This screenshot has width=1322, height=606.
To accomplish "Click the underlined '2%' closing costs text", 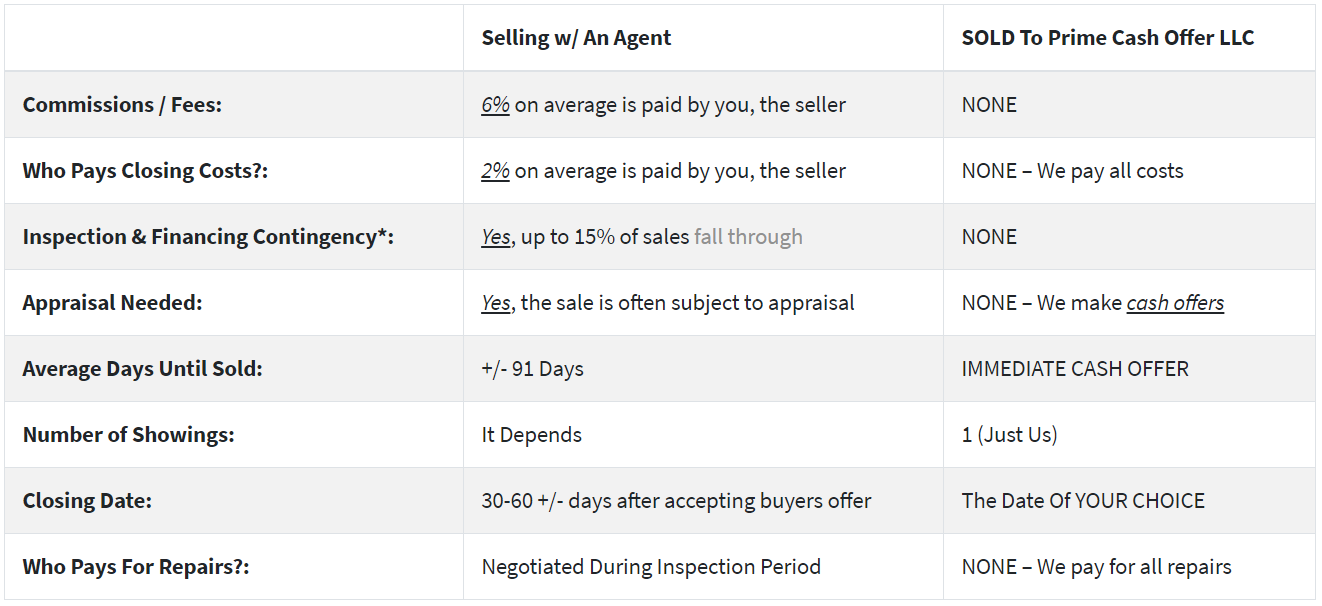I will pos(495,171).
